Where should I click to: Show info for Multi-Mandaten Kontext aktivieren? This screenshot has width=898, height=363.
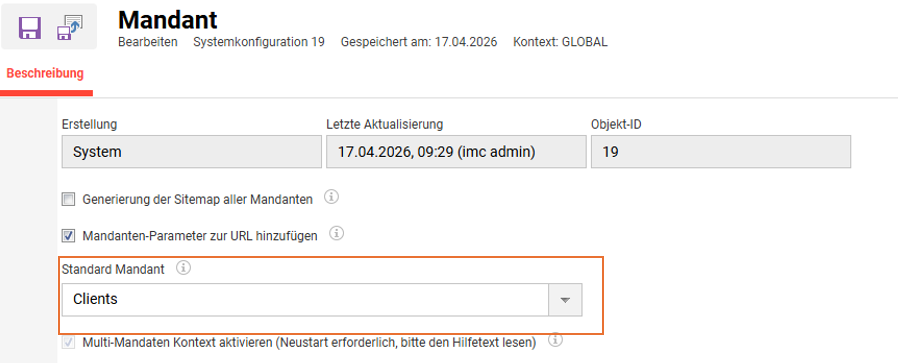coord(555,341)
